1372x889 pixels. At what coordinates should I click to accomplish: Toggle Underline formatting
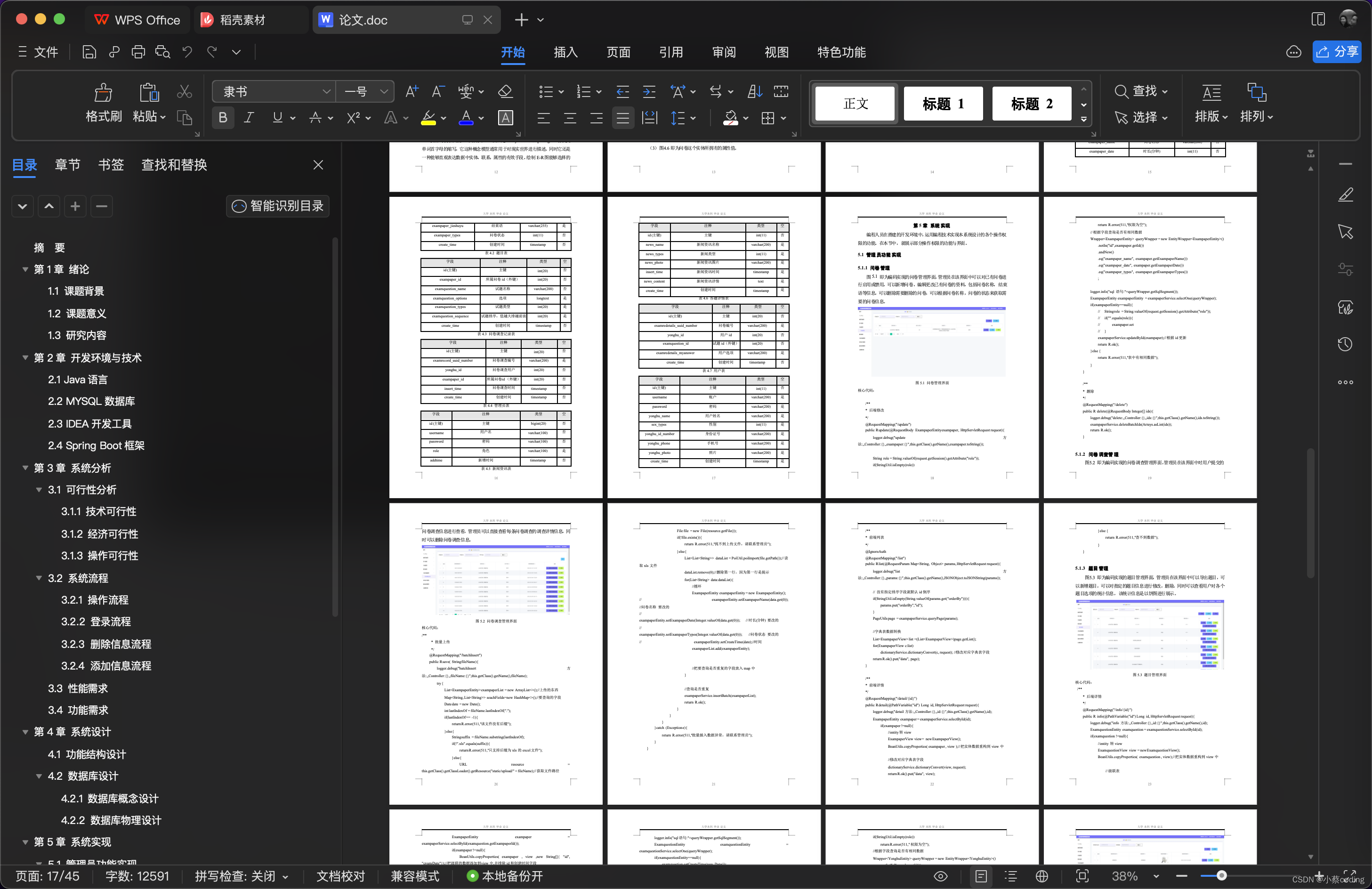click(x=277, y=118)
